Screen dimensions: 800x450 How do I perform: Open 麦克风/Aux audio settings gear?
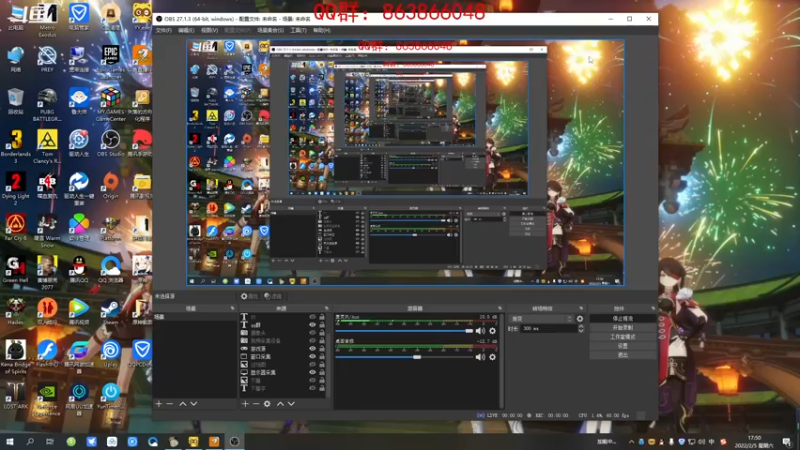pos(492,331)
